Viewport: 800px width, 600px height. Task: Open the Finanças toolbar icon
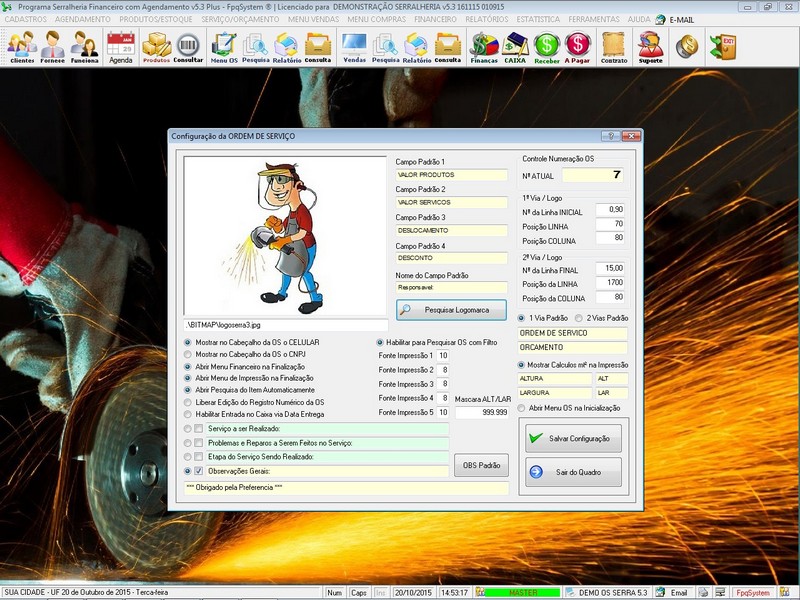(484, 46)
